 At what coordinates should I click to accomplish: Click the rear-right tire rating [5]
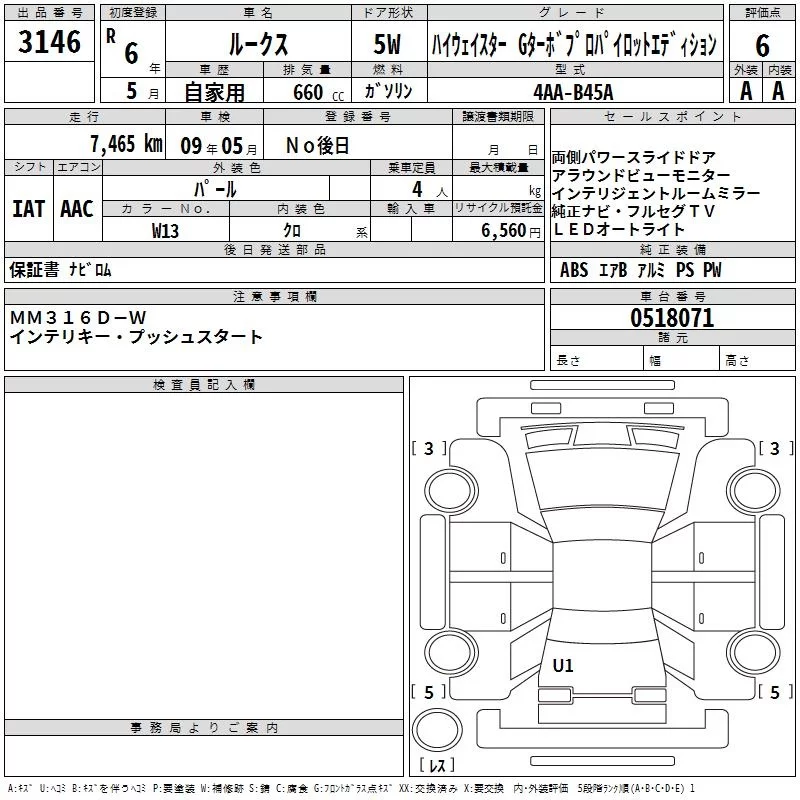tap(776, 692)
